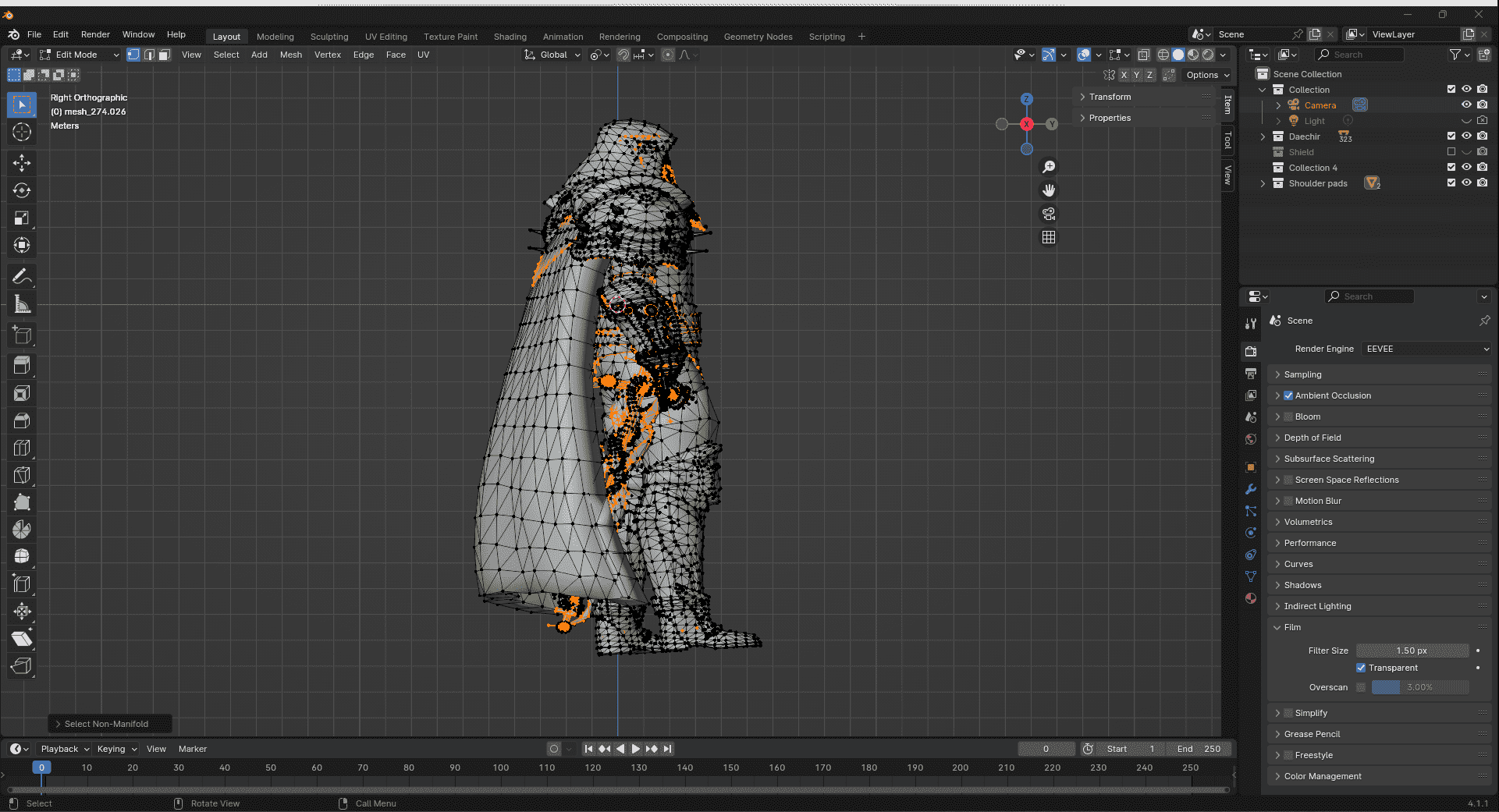
Task: Open the Render menu
Action: [95, 34]
